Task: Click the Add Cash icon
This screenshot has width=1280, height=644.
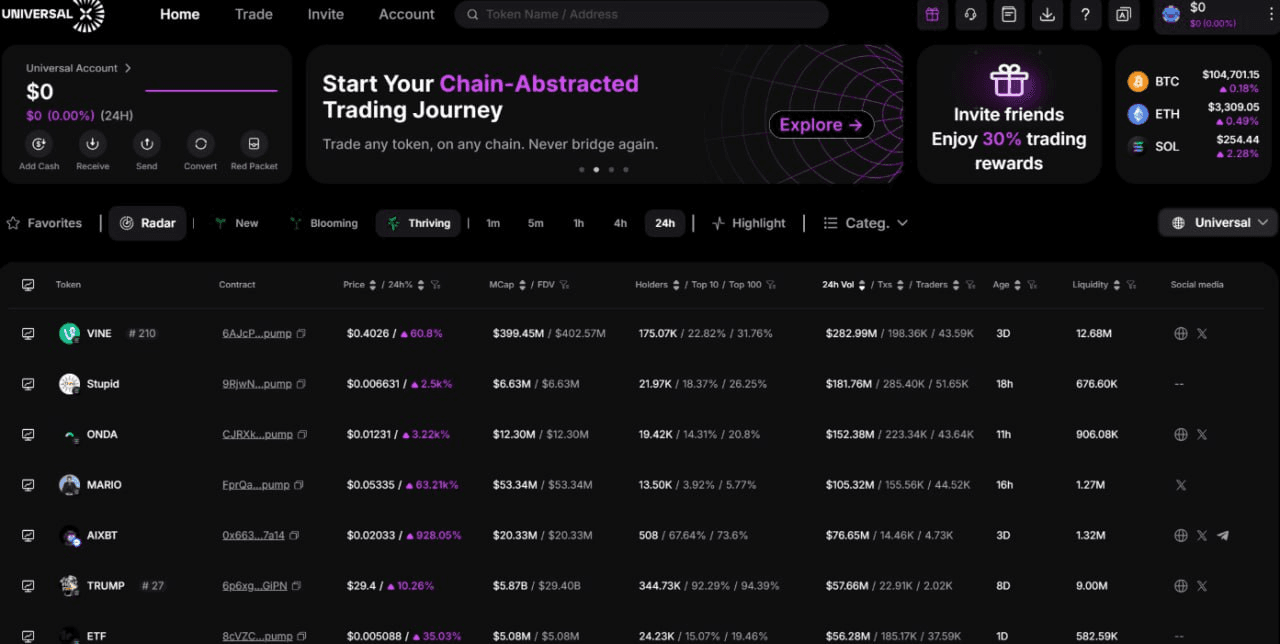Action: coord(39,144)
